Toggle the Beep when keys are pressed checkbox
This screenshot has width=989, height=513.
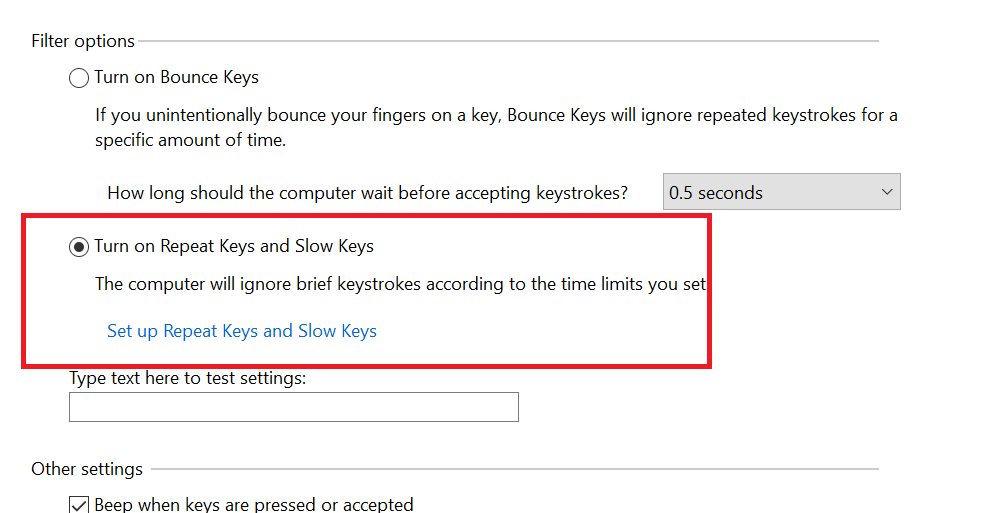click(79, 505)
